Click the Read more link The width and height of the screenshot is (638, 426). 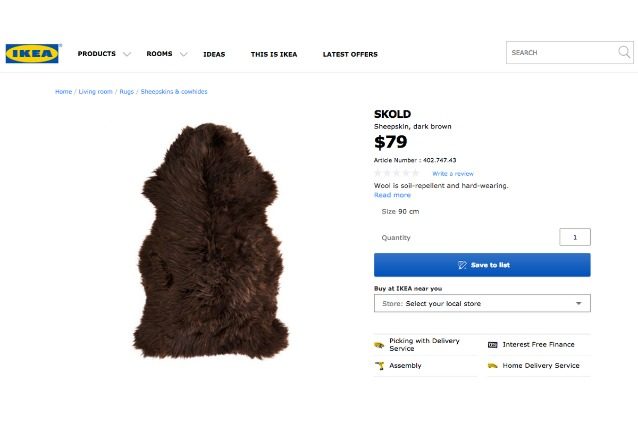point(392,195)
